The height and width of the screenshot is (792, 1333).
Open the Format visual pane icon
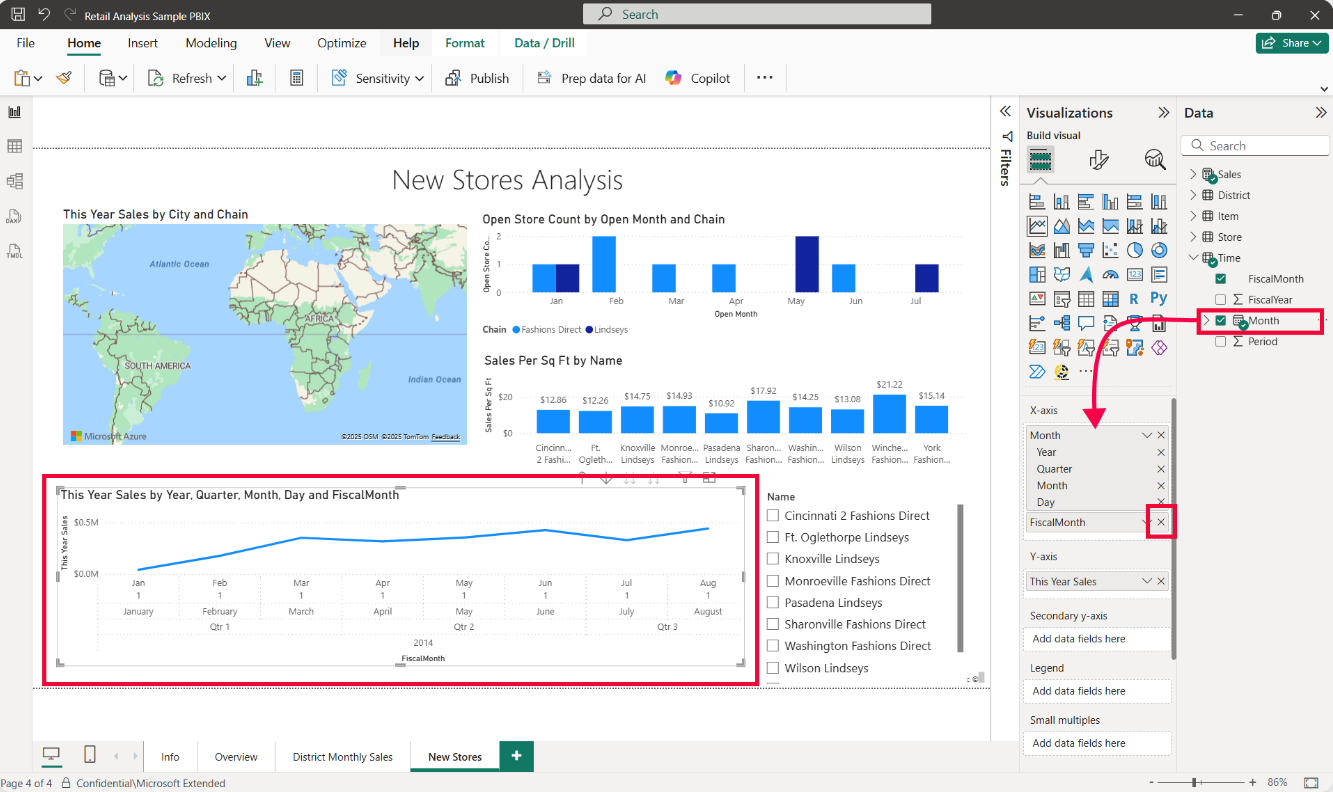tap(1098, 160)
